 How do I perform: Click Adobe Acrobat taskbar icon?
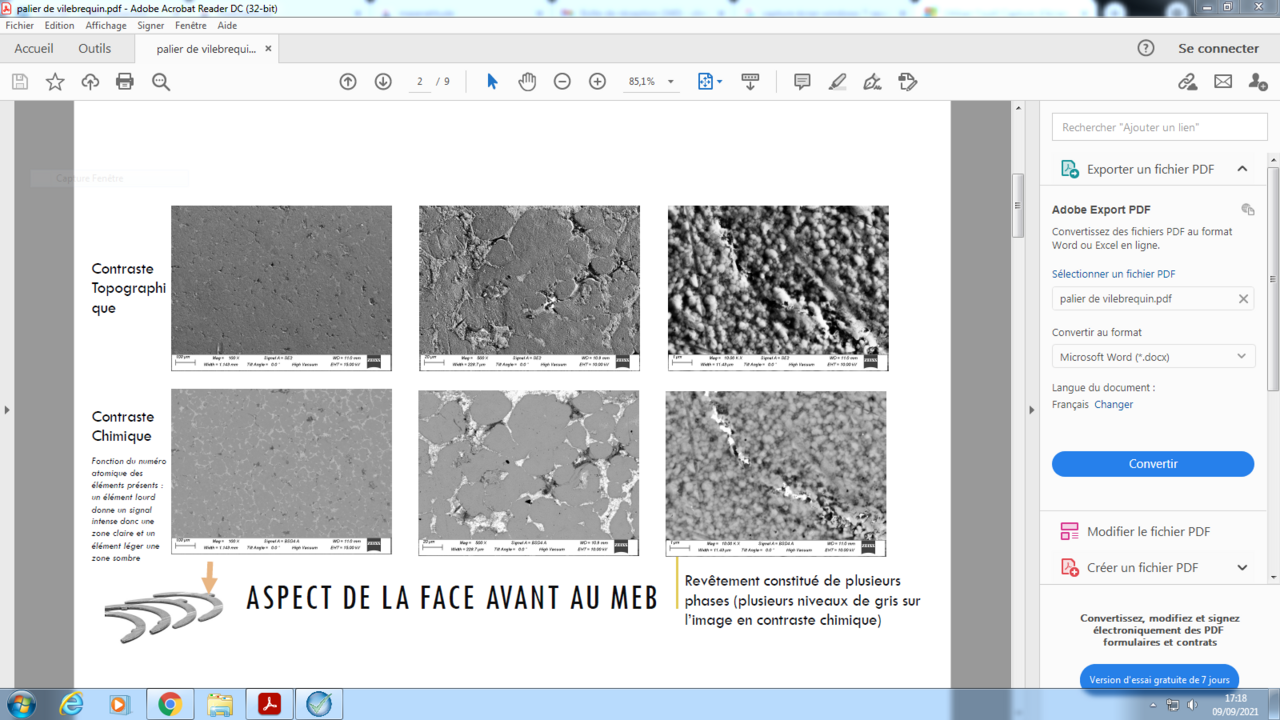point(270,704)
